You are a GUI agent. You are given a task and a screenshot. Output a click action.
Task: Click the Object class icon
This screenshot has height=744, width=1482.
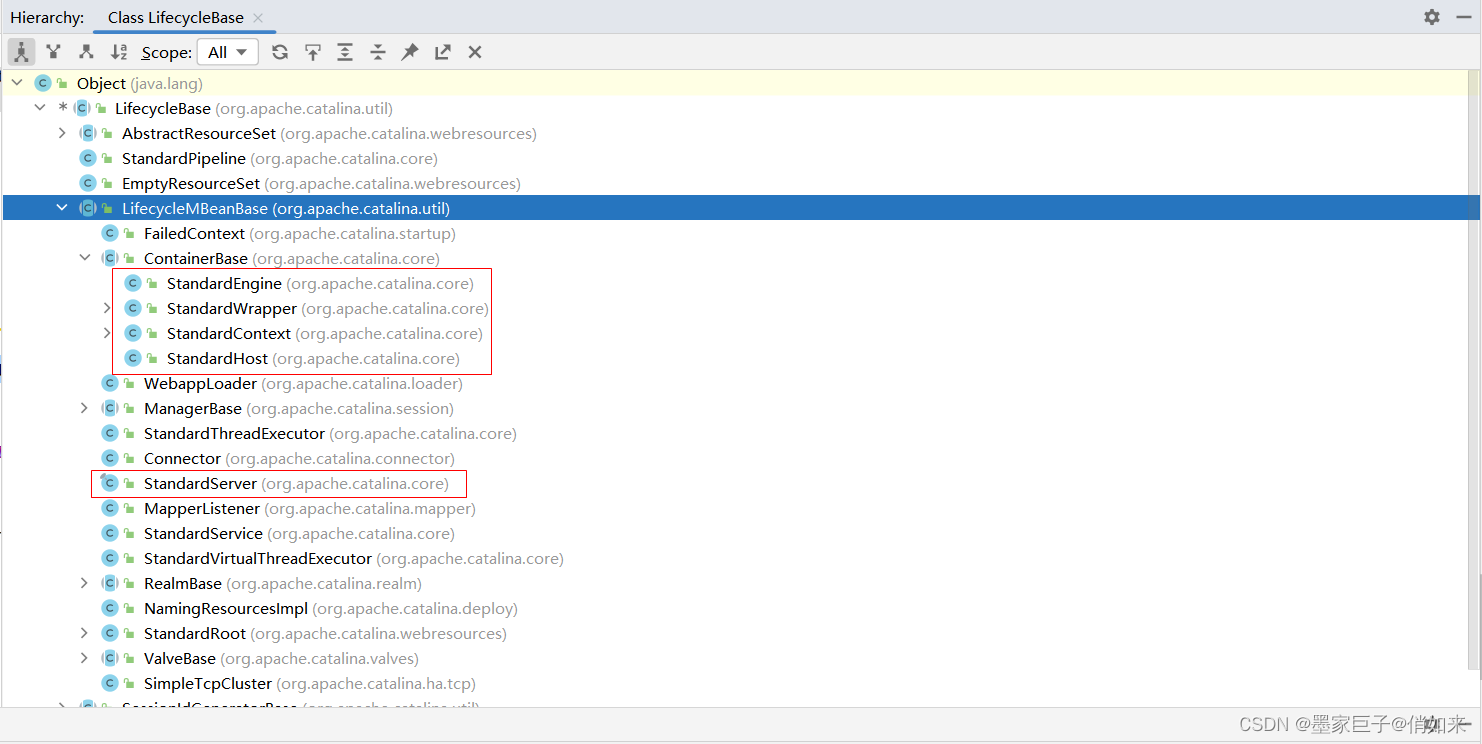click(x=42, y=83)
